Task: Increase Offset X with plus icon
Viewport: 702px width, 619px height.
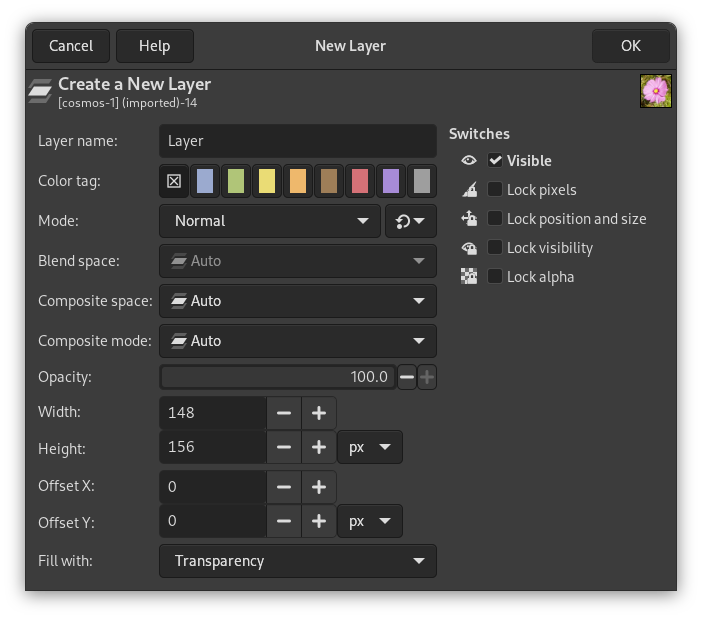Action: [x=319, y=487]
